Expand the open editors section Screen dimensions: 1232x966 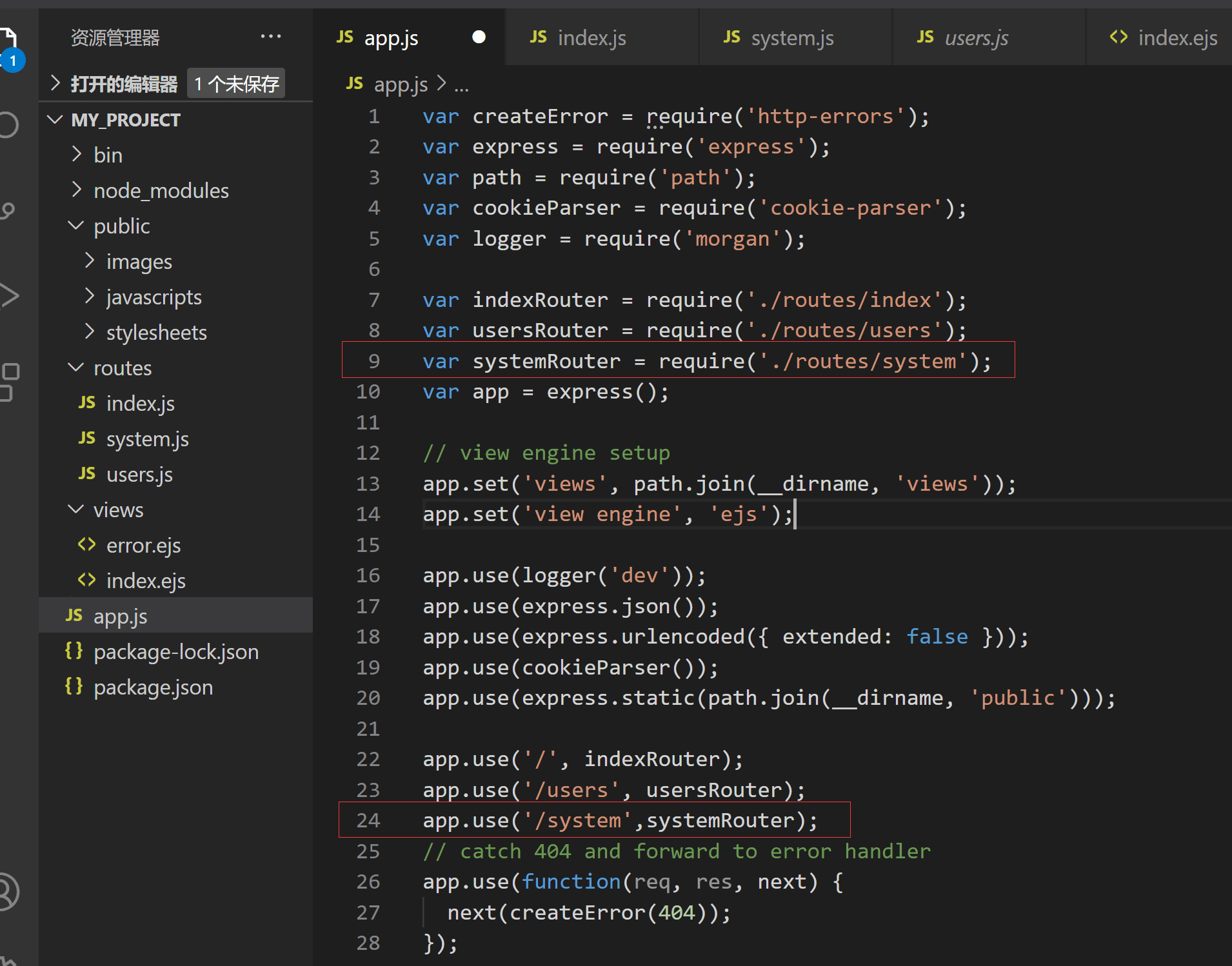[123, 84]
